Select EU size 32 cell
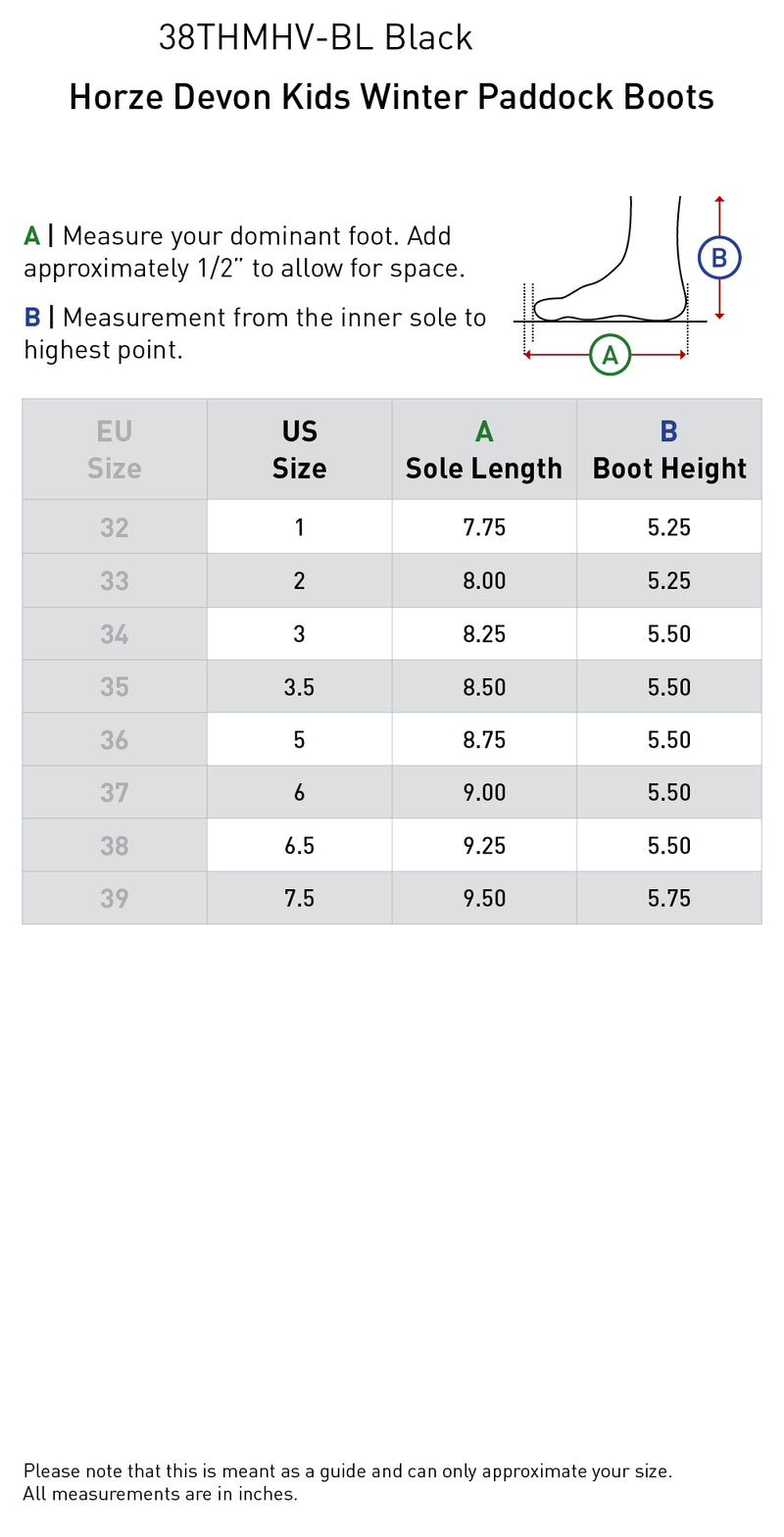 coord(115,527)
